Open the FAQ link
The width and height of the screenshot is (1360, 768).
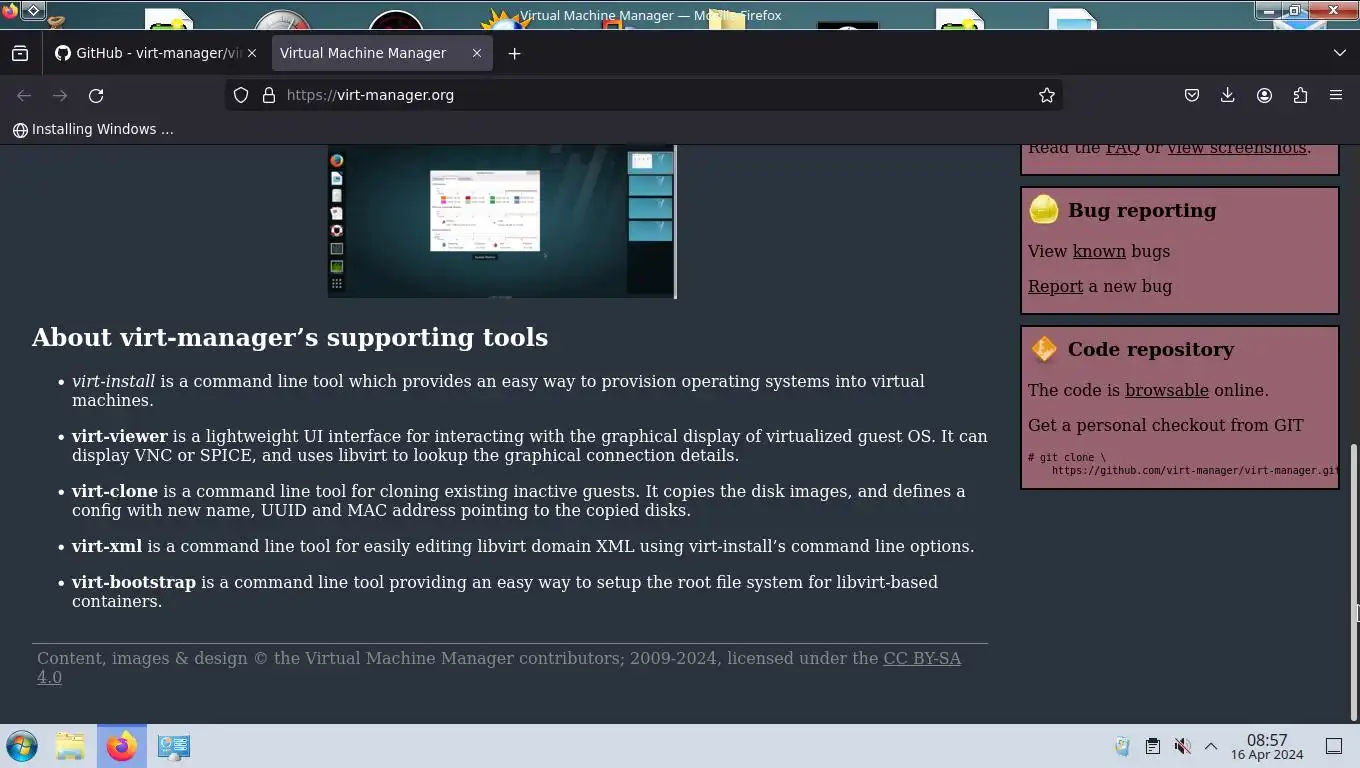pos(1122,148)
